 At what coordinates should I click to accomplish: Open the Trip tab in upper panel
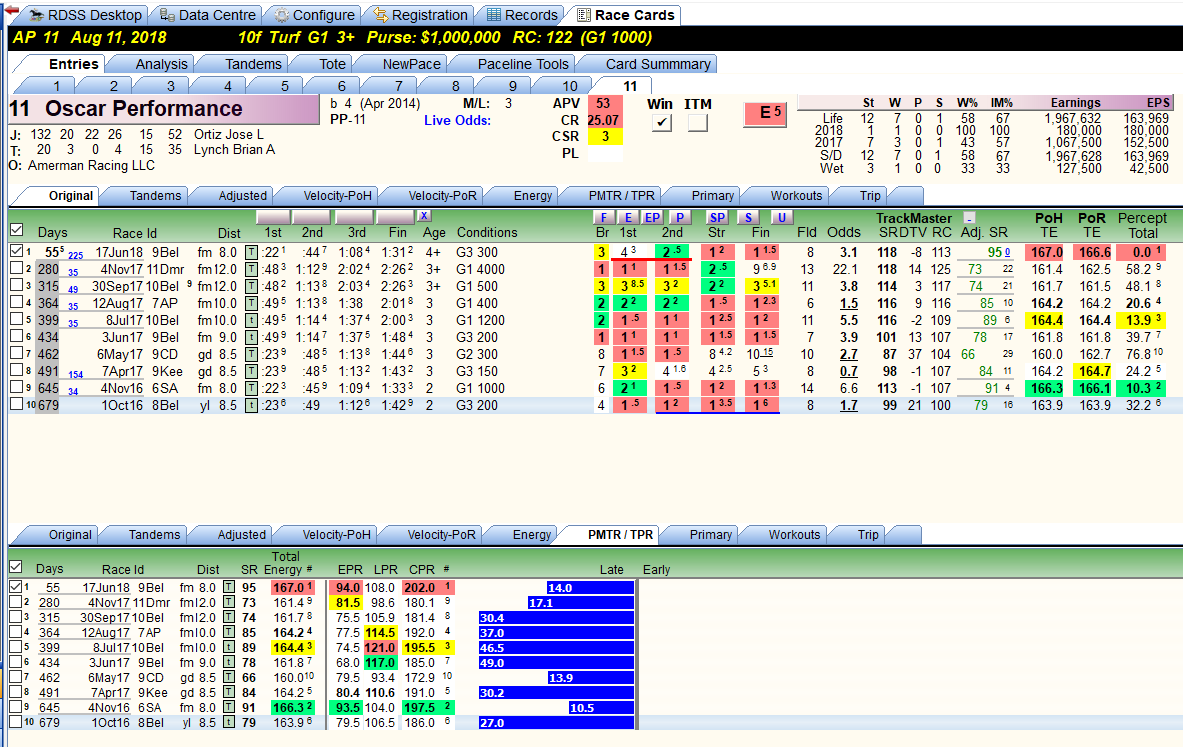coord(870,195)
